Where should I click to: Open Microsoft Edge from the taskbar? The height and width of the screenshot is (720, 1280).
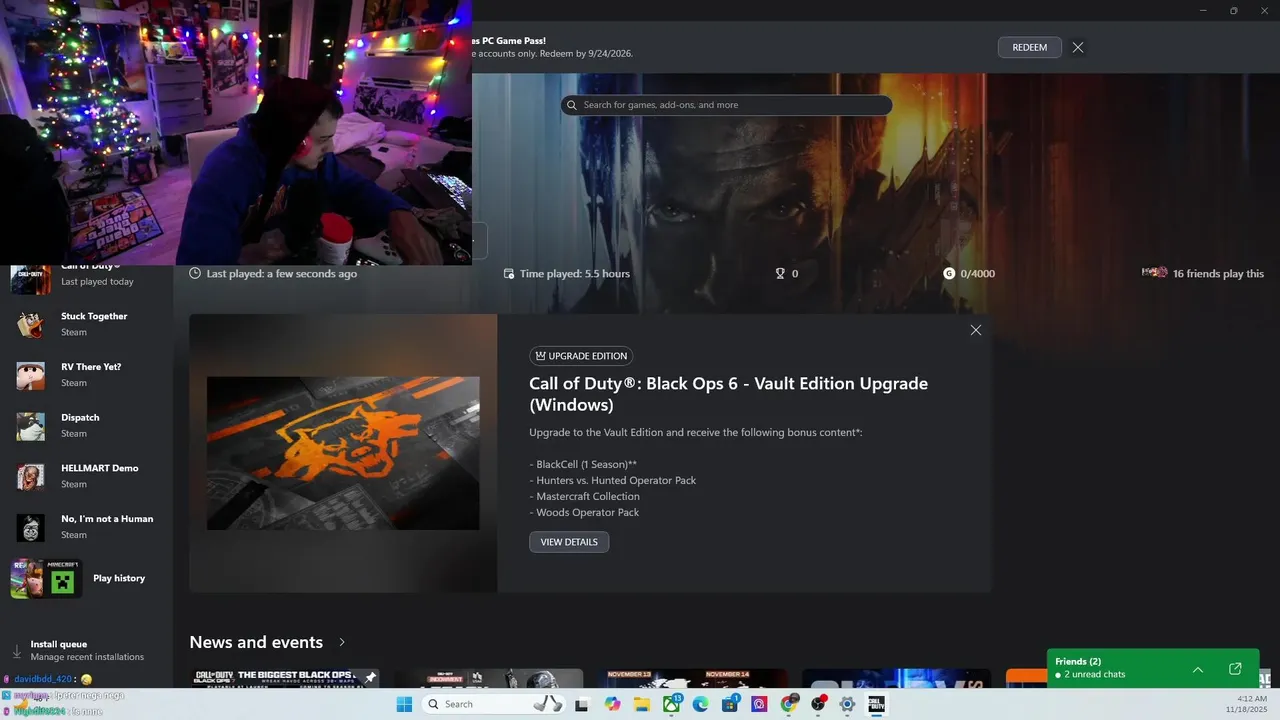point(701,704)
